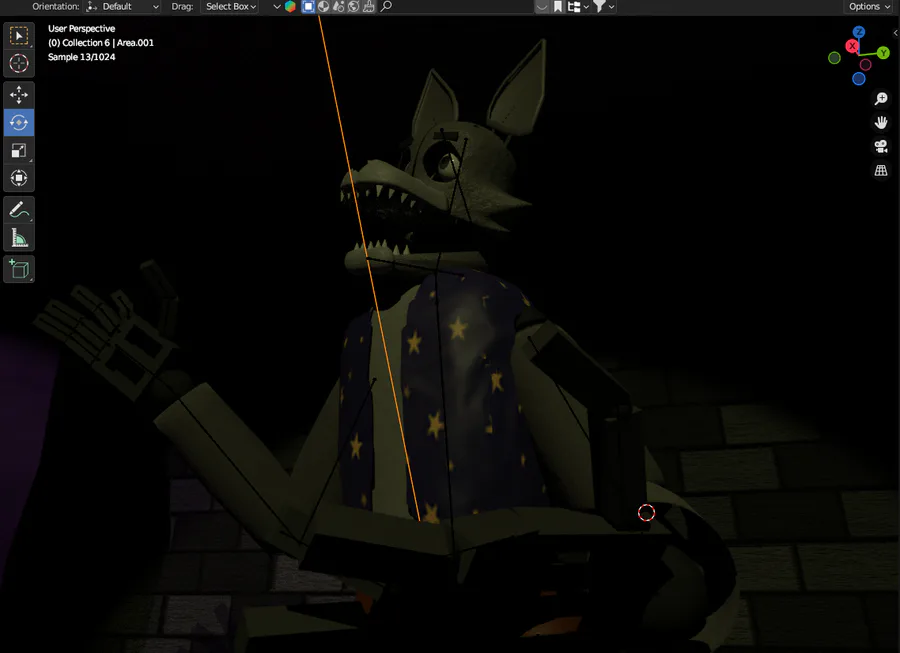Open dropdown arrow left of rainbow cube
Viewport: 900px width, 653px height.
277,7
